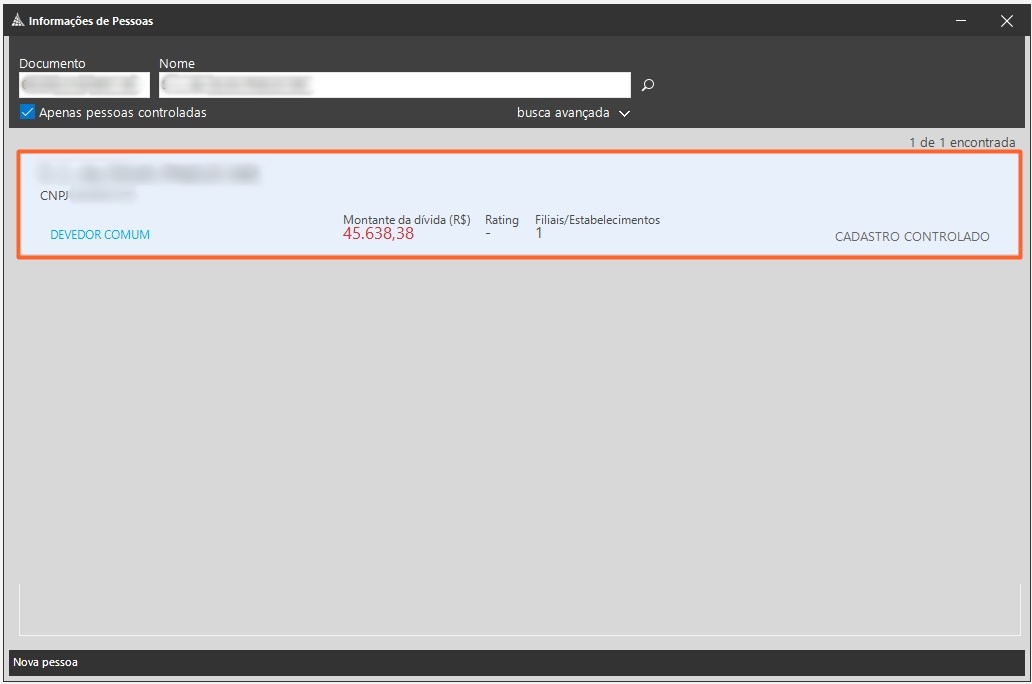Click the app logo in title bar
Image resolution: width=1032 pixels, height=684 pixels.
pyautogui.click(x=18, y=21)
